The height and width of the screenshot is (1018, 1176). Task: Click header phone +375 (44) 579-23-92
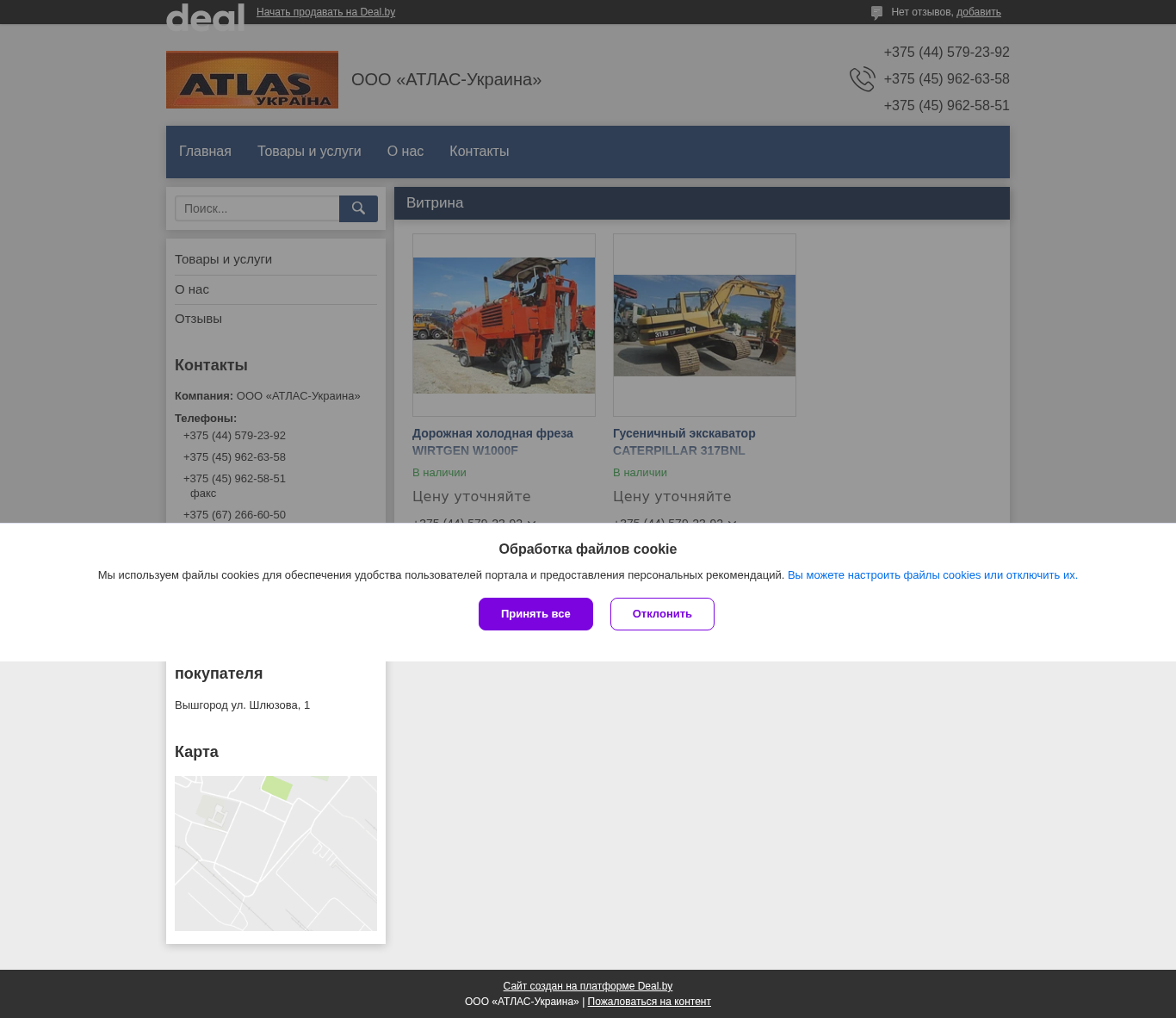coord(946,53)
